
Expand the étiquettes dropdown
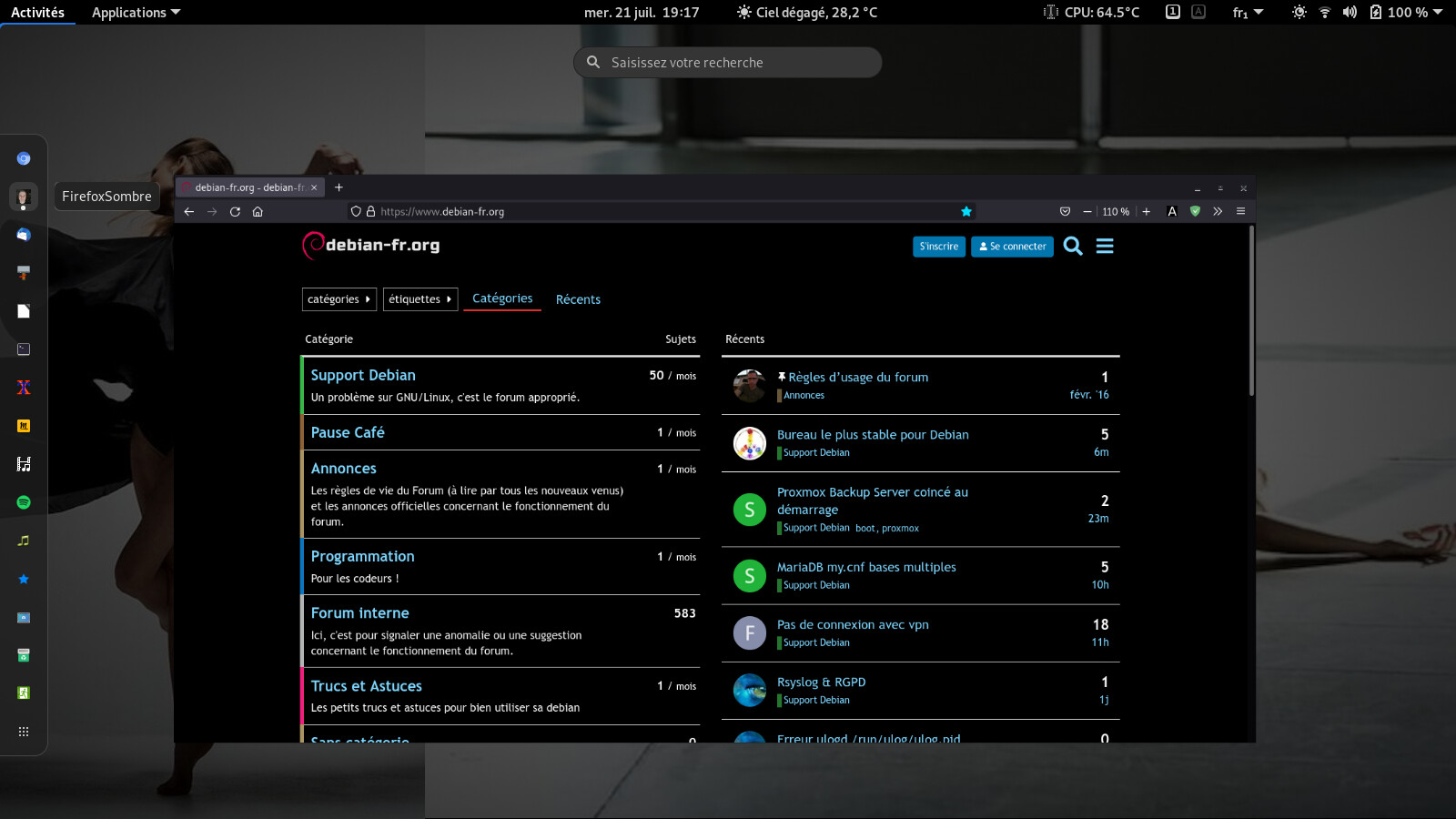point(420,299)
